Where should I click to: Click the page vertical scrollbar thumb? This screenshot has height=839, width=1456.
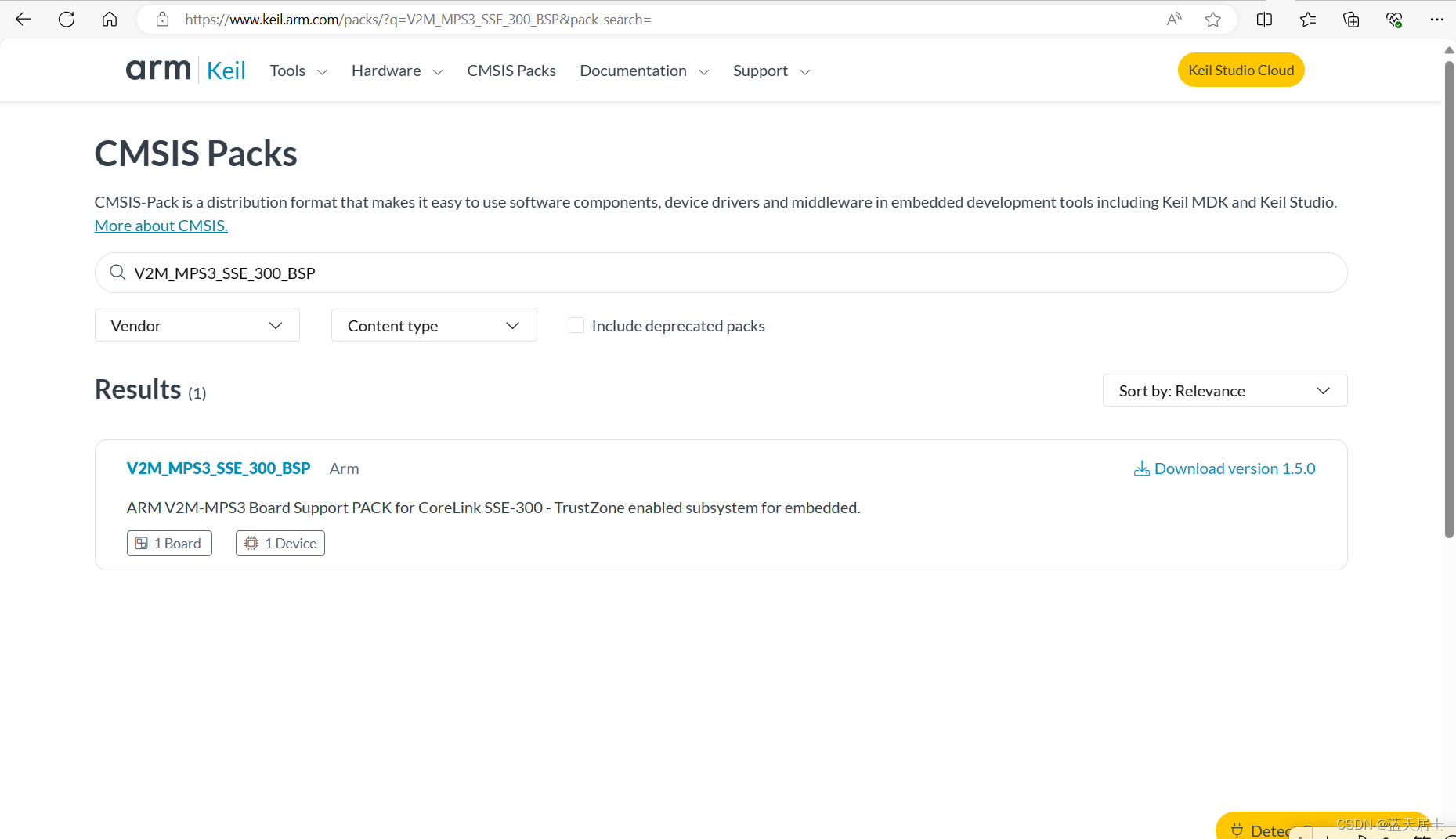point(1449,298)
